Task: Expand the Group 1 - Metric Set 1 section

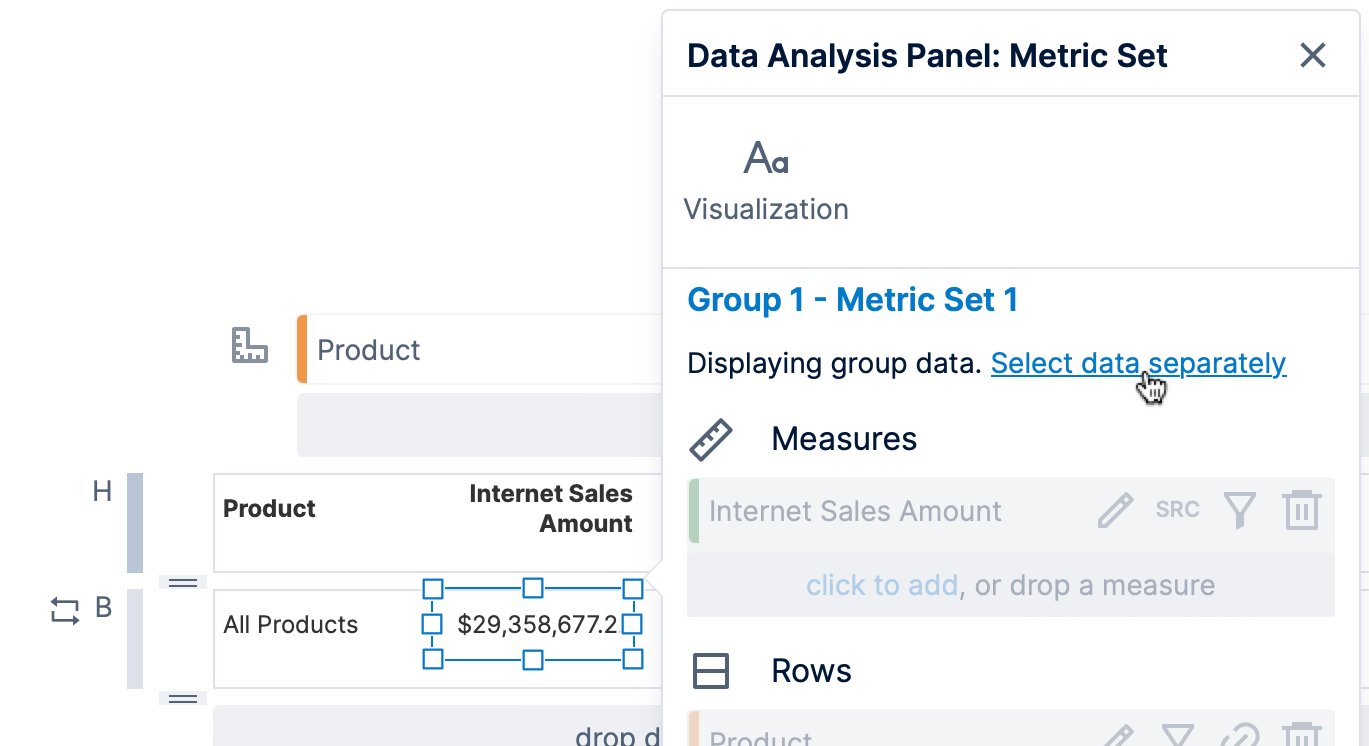Action: click(852, 299)
